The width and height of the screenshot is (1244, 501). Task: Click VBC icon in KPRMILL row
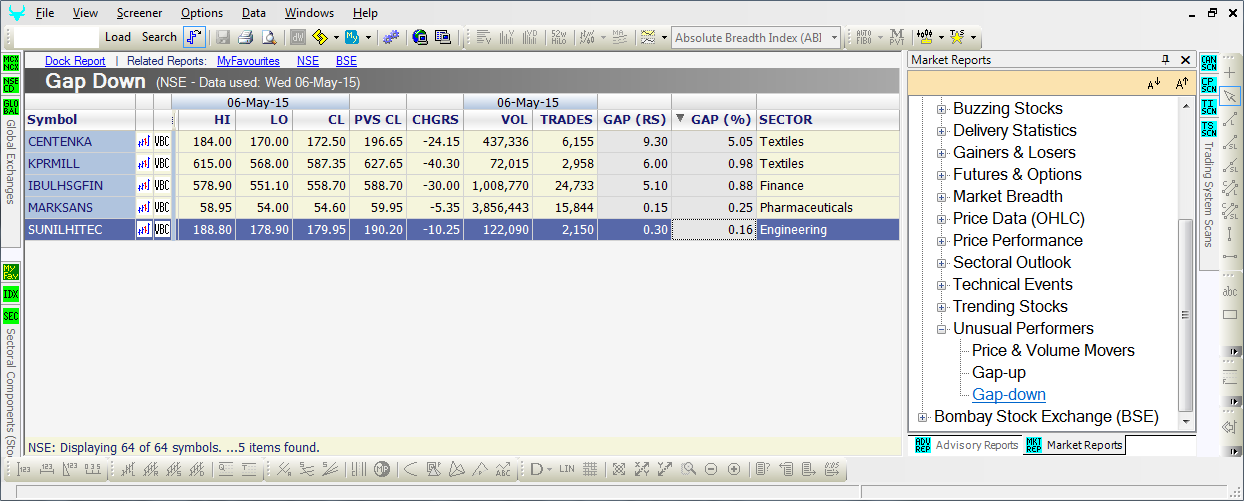pyautogui.click(x=162, y=164)
